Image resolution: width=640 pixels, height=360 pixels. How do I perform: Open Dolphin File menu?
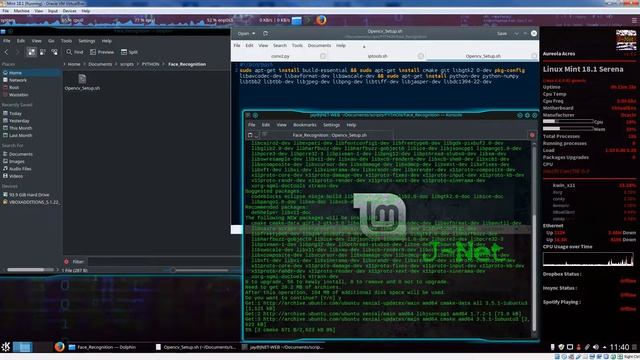coord(7,41)
